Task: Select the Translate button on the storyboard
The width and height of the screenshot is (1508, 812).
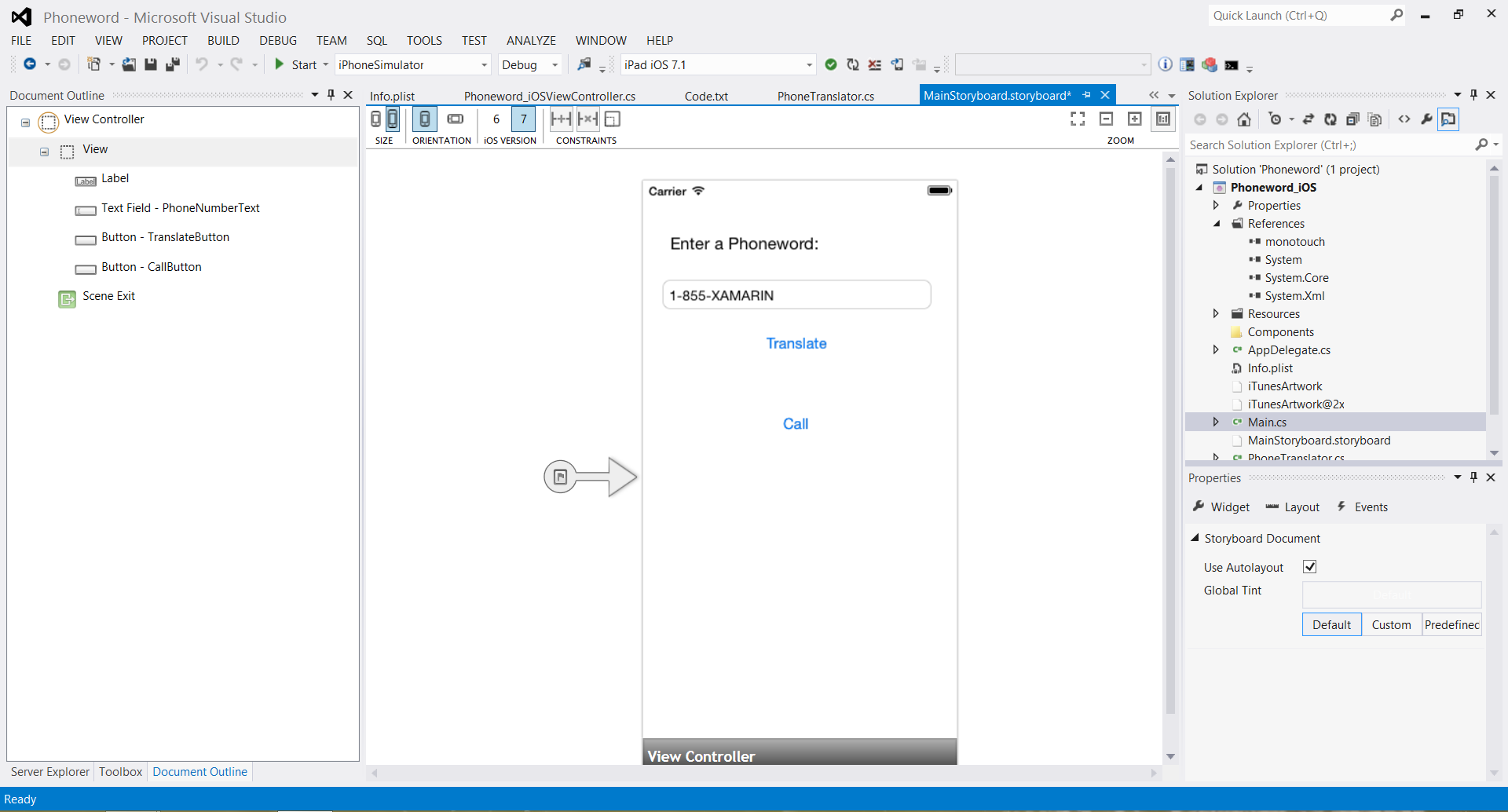Action: [796, 344]
